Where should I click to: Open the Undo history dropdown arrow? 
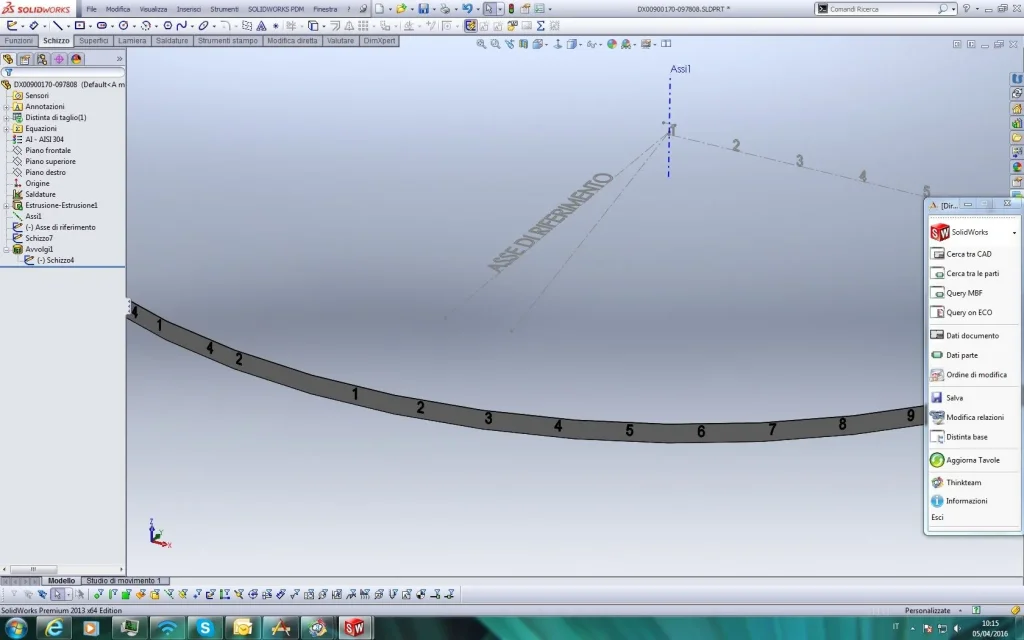point(478,9)
